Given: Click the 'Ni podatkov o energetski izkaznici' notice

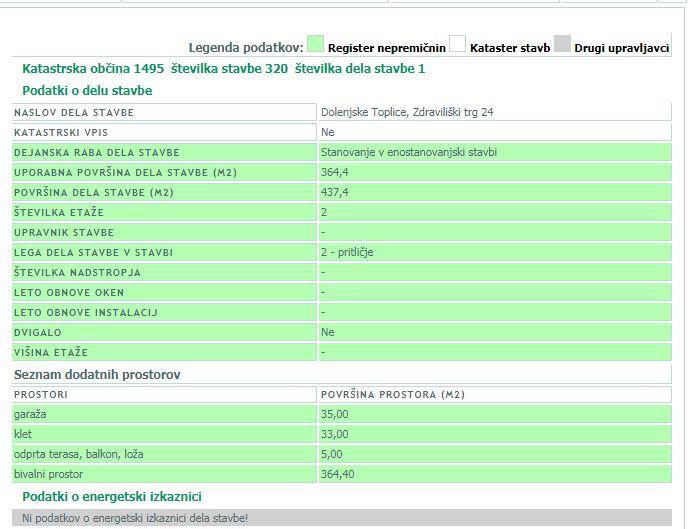Looking at the screenshot, I should [x=342, y=518].
